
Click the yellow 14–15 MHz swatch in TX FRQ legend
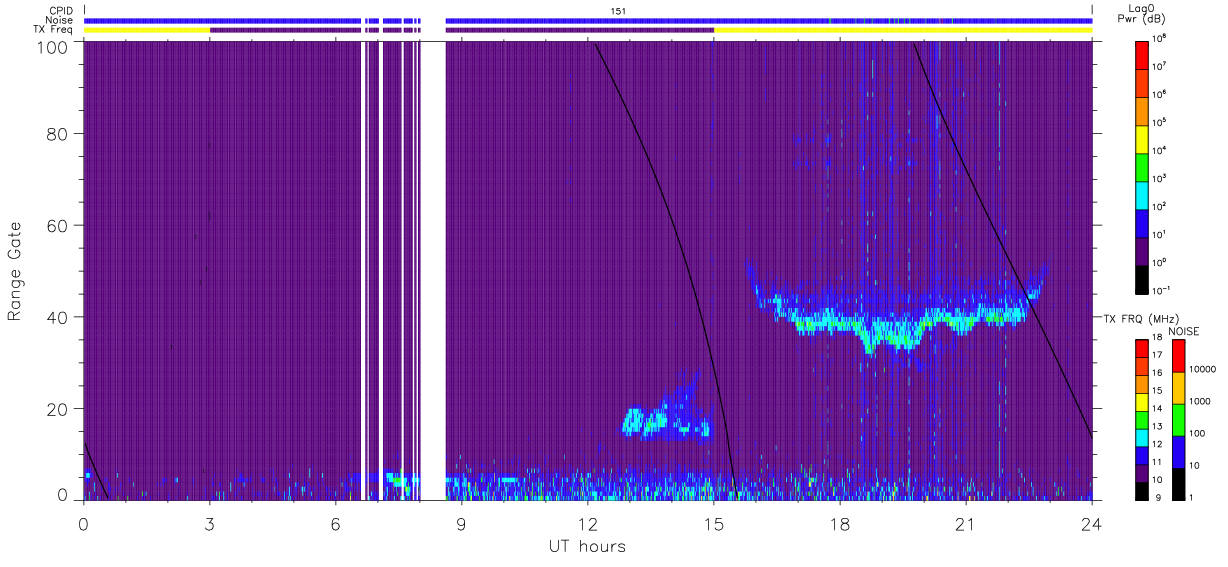(x=1141, y=400)
